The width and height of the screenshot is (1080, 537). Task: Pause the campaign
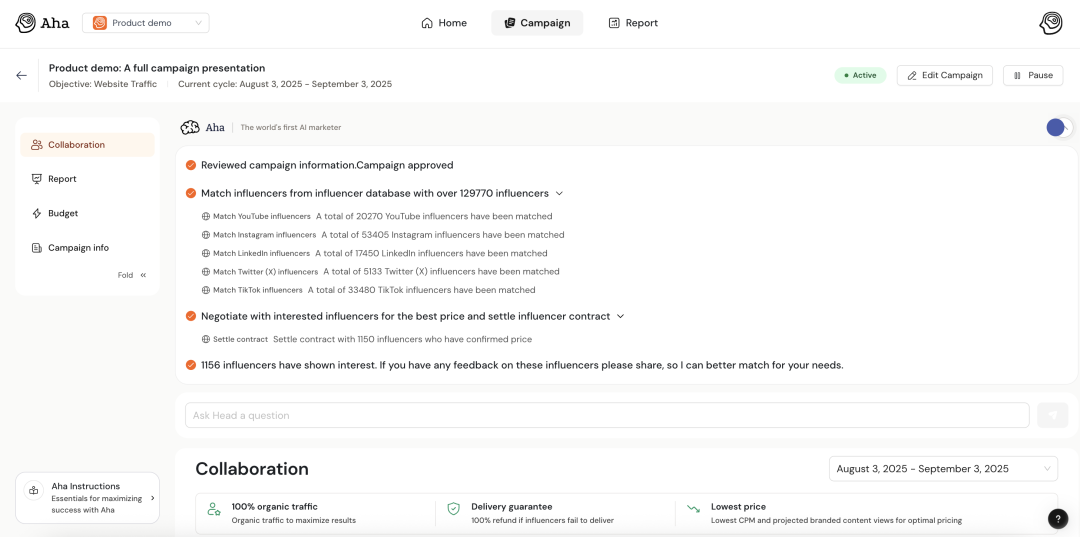click(1032, 75)
